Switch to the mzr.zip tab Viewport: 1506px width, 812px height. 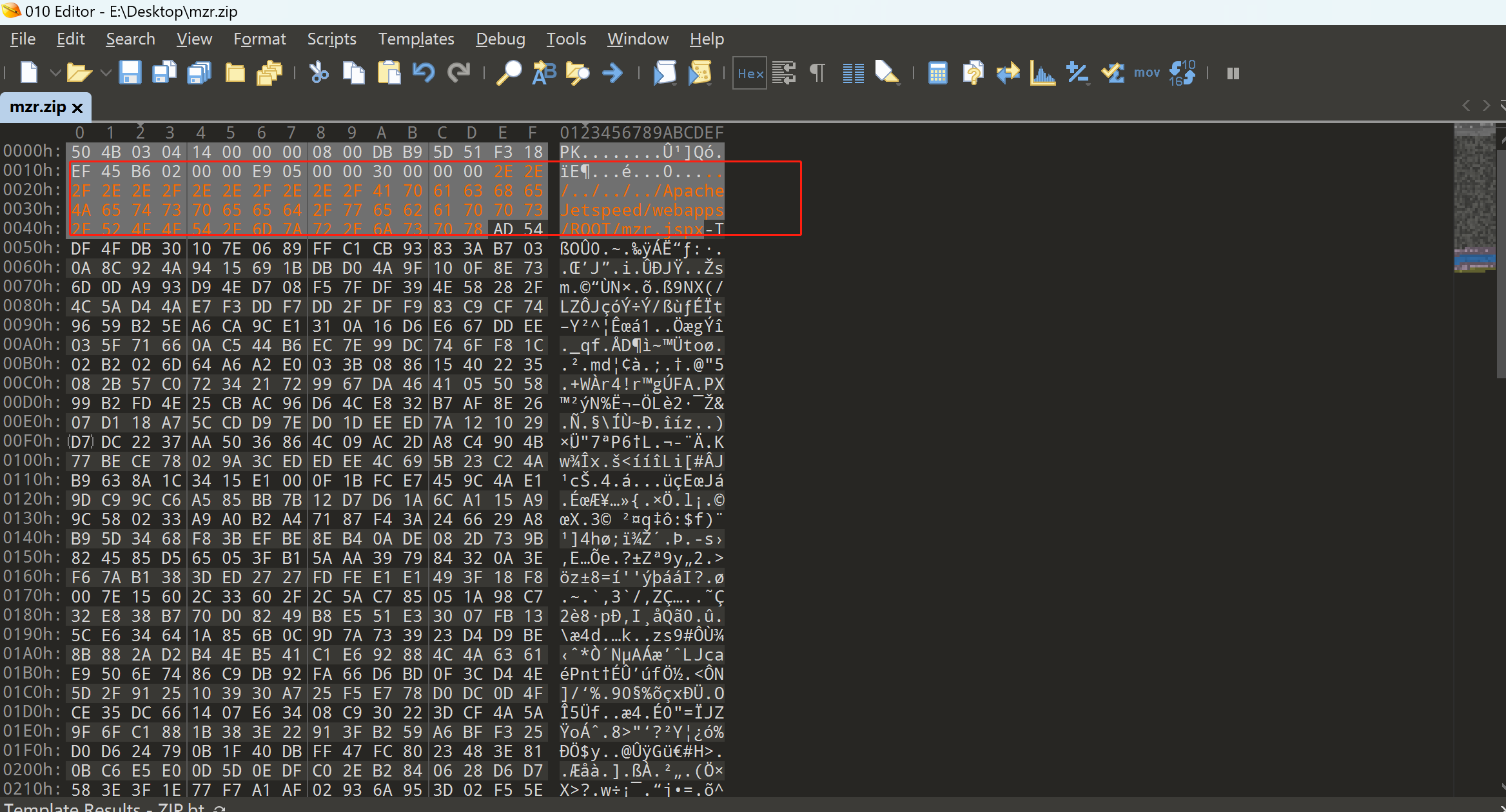(x=37, y=107)
